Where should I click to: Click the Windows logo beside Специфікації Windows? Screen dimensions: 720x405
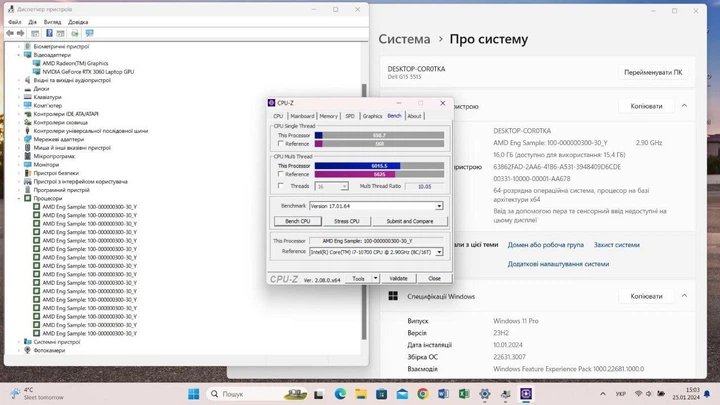click(x=393, y=296)
